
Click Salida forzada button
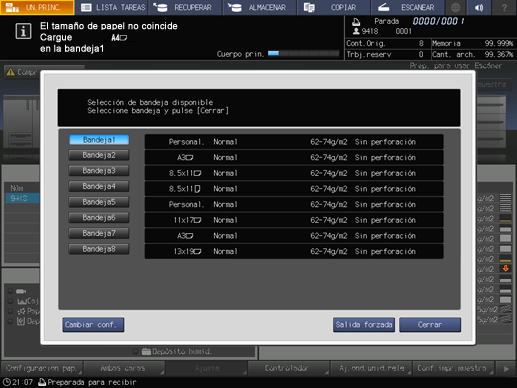364,325
